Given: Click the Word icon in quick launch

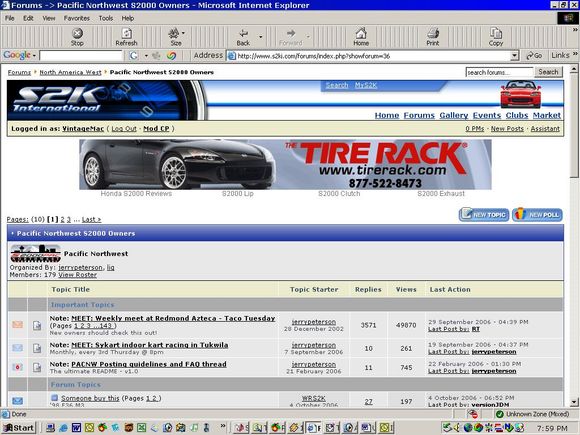Looking at the screenshot, I should coord(77,428).
